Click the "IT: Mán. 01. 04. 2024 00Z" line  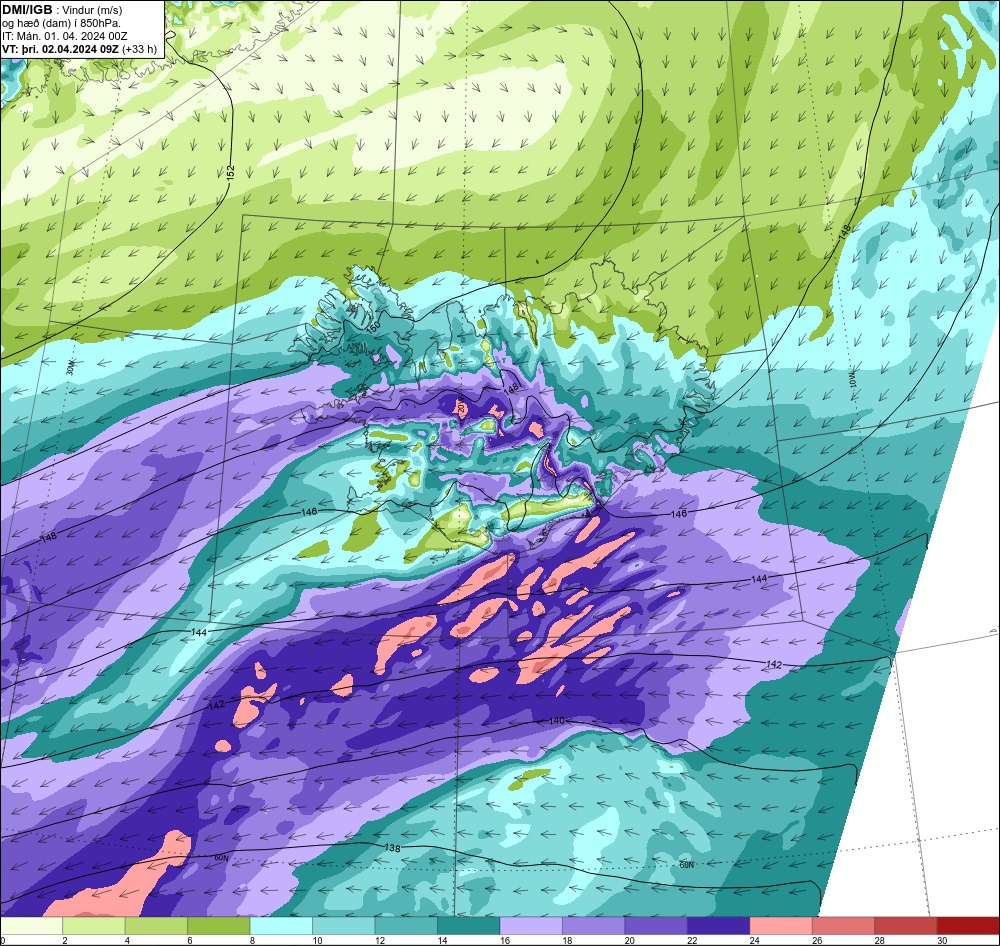tap(64, 36)
